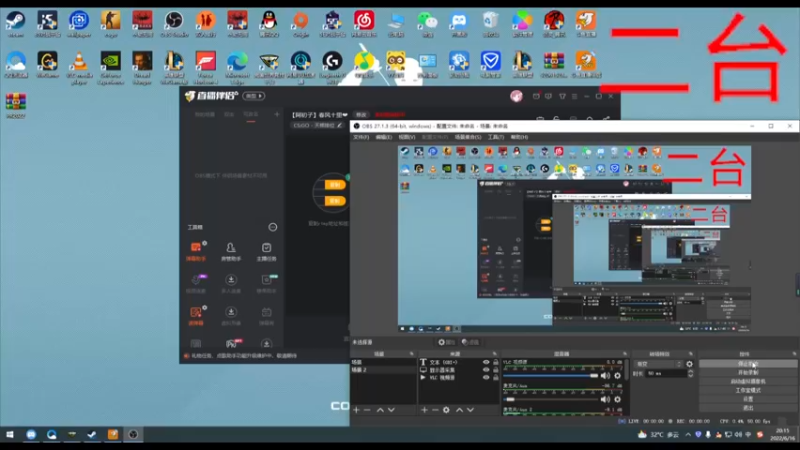
Task: Open WeChat desktop shortcut
Action: point(428,23)
